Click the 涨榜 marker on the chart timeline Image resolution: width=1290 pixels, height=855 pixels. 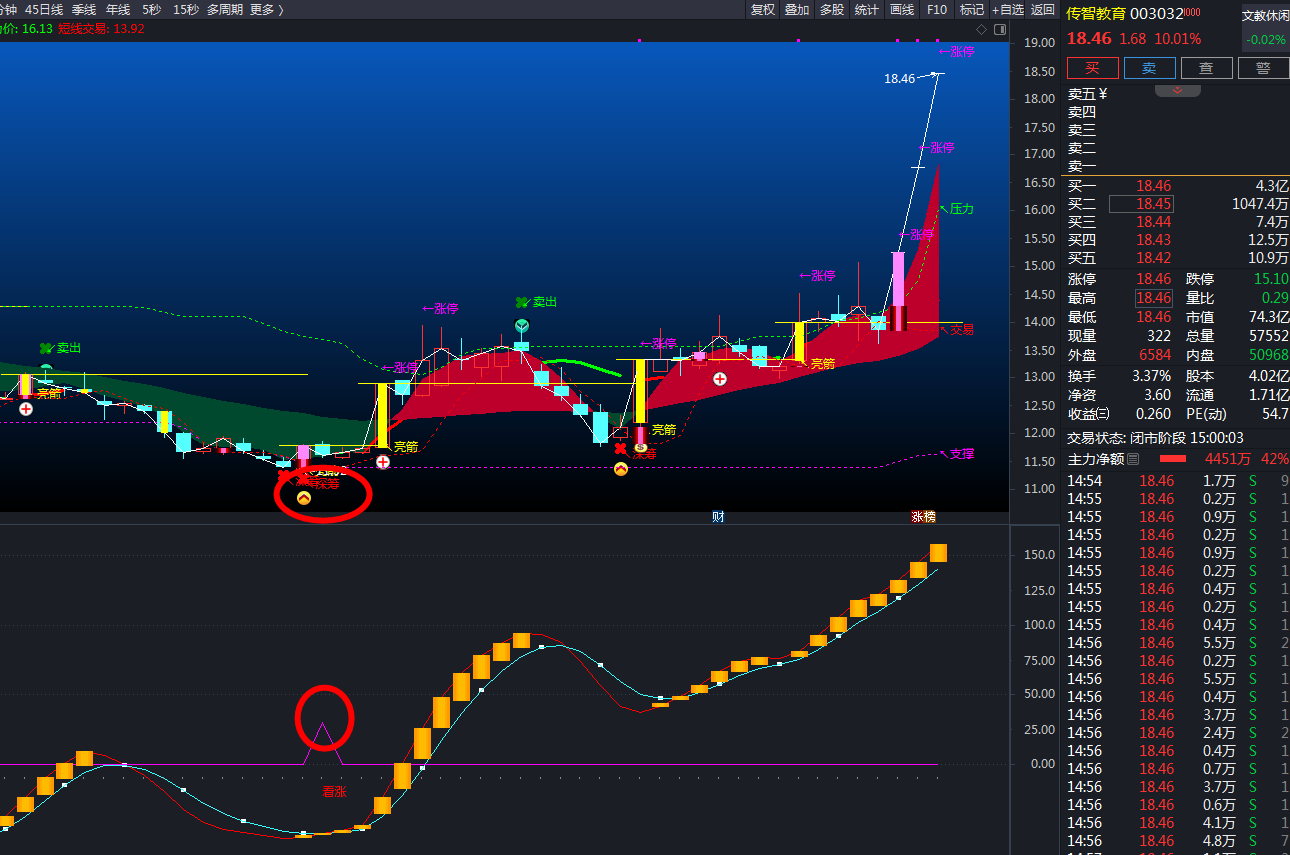pyautogui.click(x=923, y=517)
